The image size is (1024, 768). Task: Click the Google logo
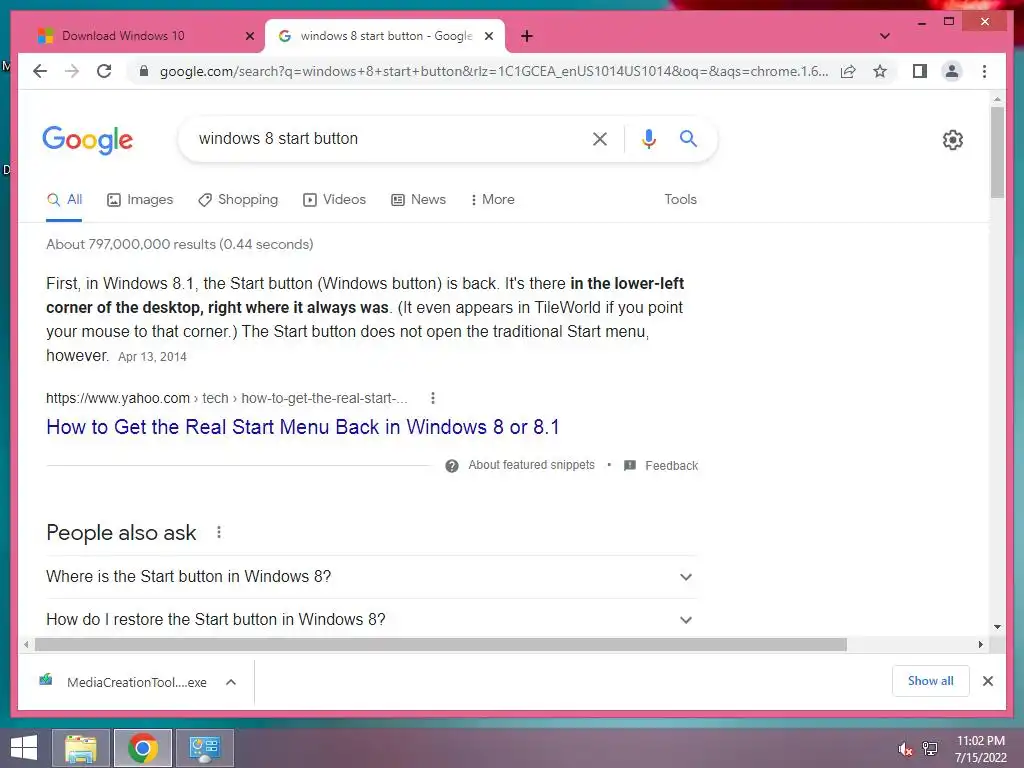point(88,139)
